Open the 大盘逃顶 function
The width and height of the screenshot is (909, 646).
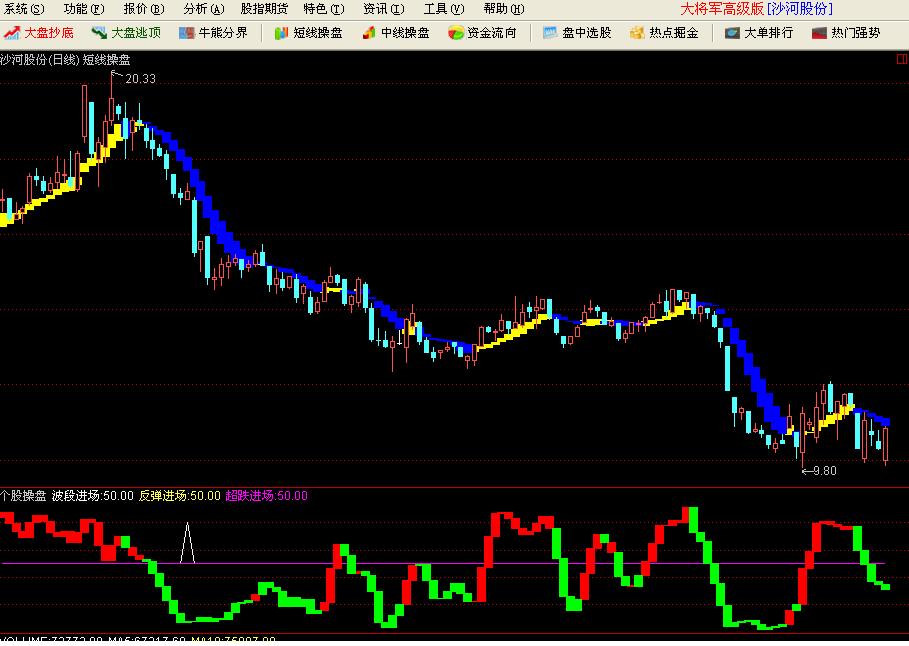128,31
